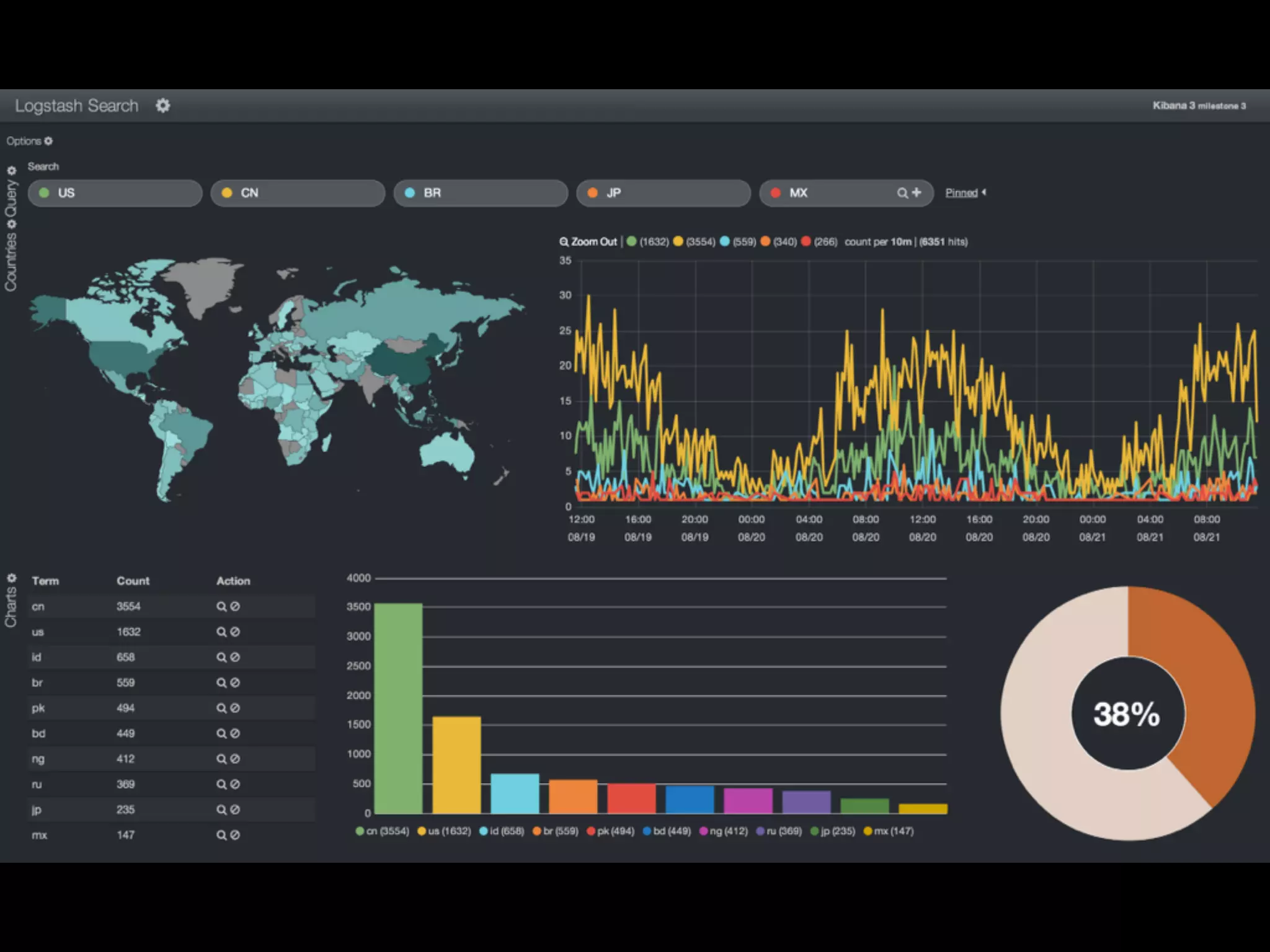Open the Charts row settings gear
Viewport: 1270px width, 952px height.
[x=11, y=578]
